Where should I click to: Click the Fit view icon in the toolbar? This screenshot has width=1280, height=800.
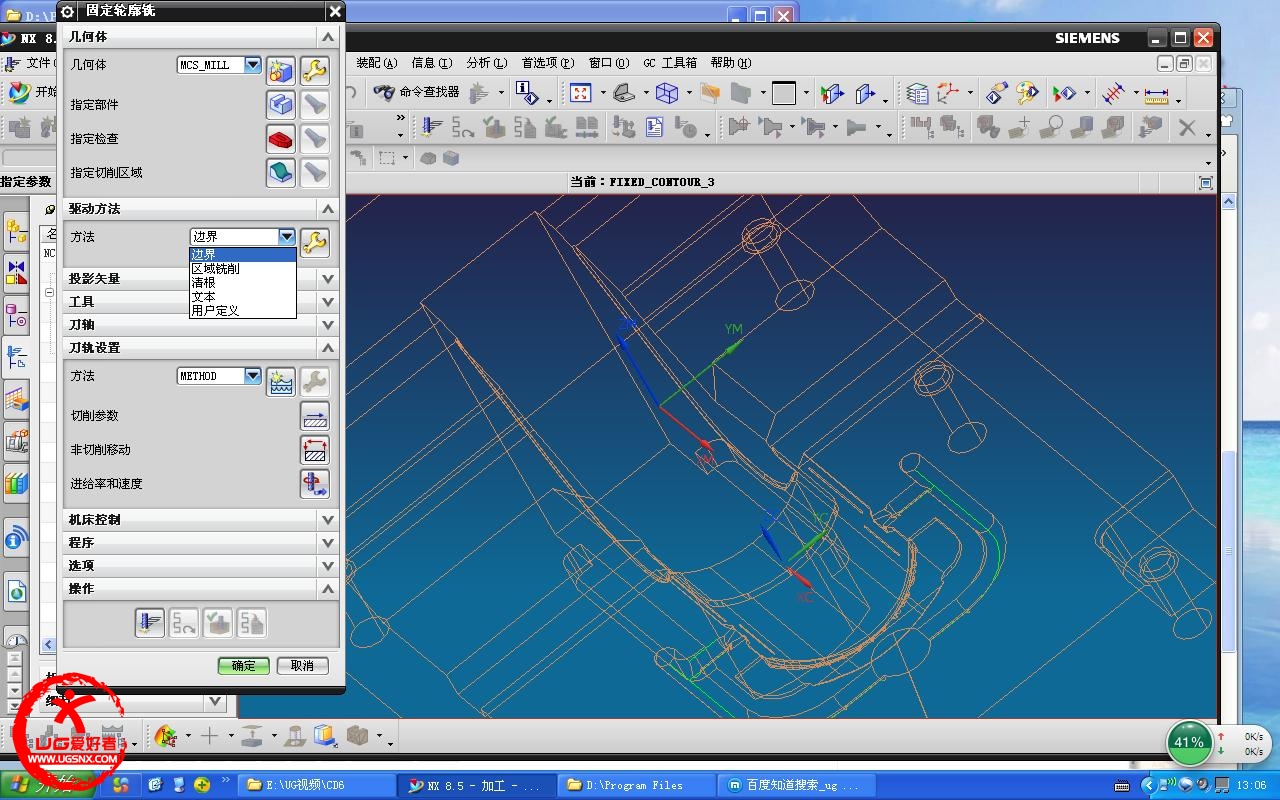point(580,93)
